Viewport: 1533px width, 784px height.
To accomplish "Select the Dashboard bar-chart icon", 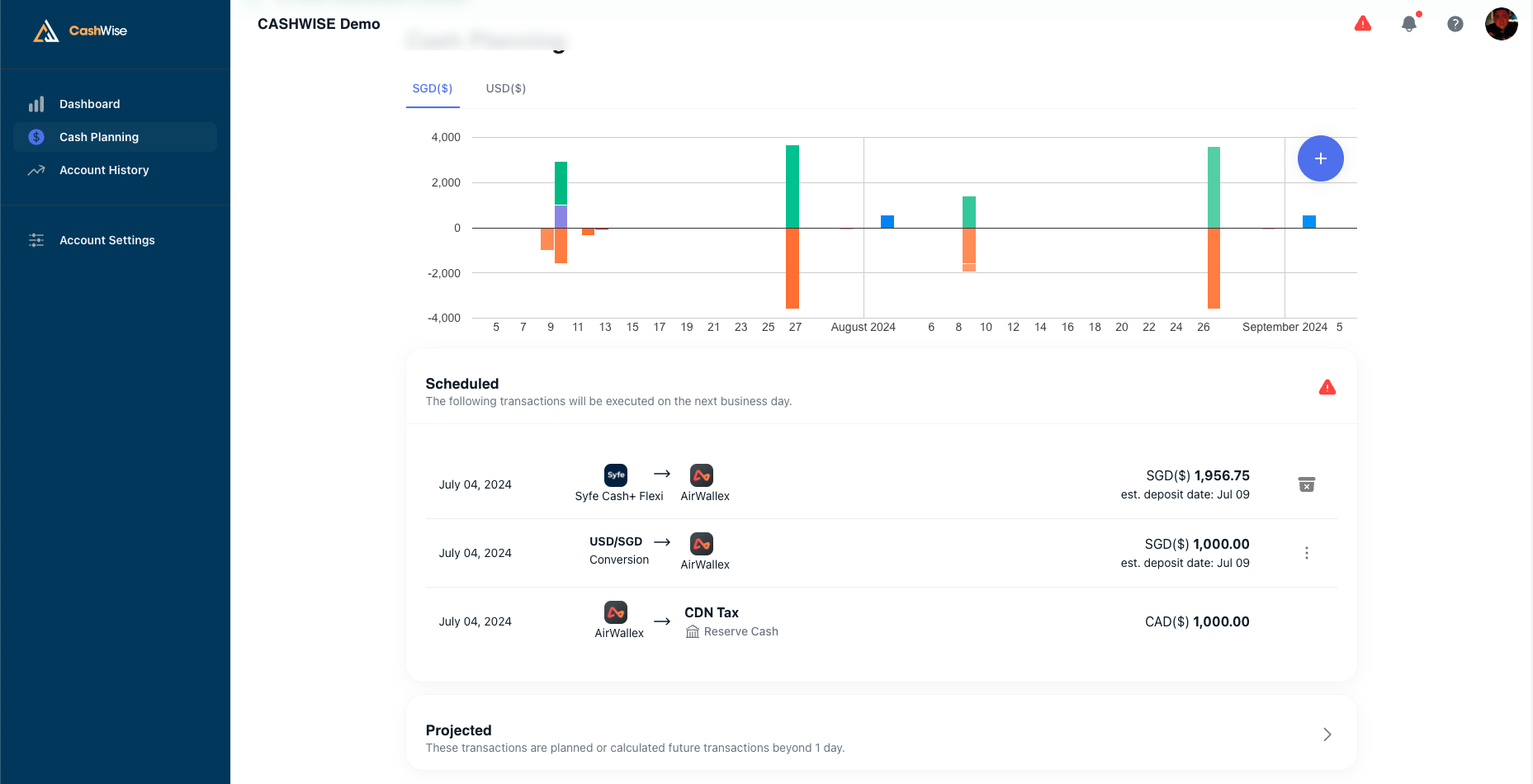I will pos(36,104).
